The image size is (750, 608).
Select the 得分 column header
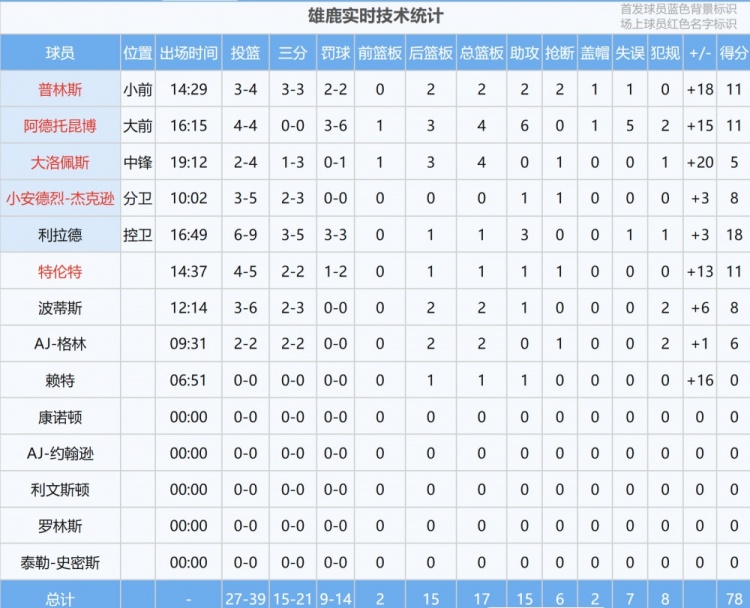[733, 53]
